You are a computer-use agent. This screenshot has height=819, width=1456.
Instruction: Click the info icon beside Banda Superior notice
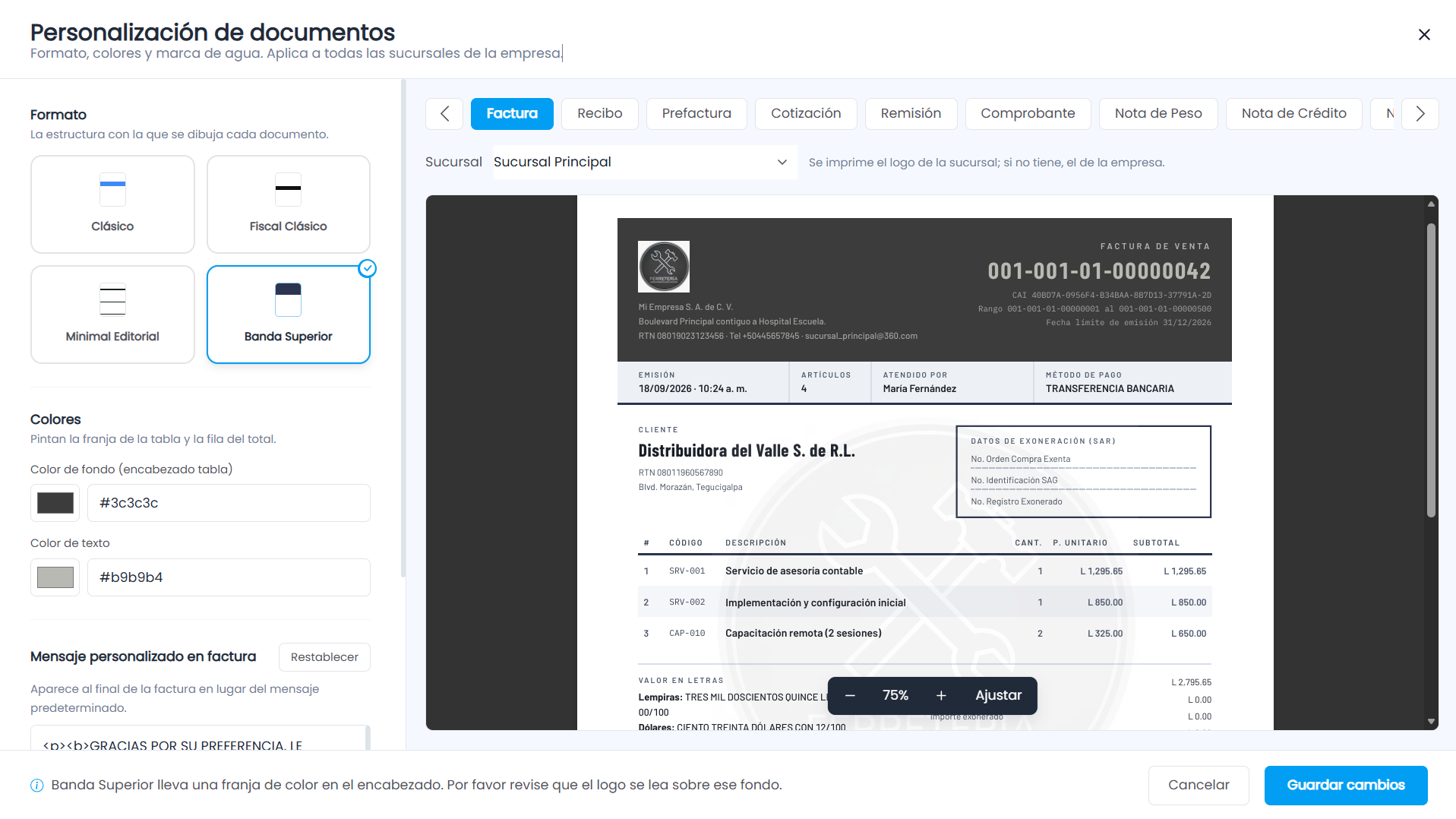37,786
